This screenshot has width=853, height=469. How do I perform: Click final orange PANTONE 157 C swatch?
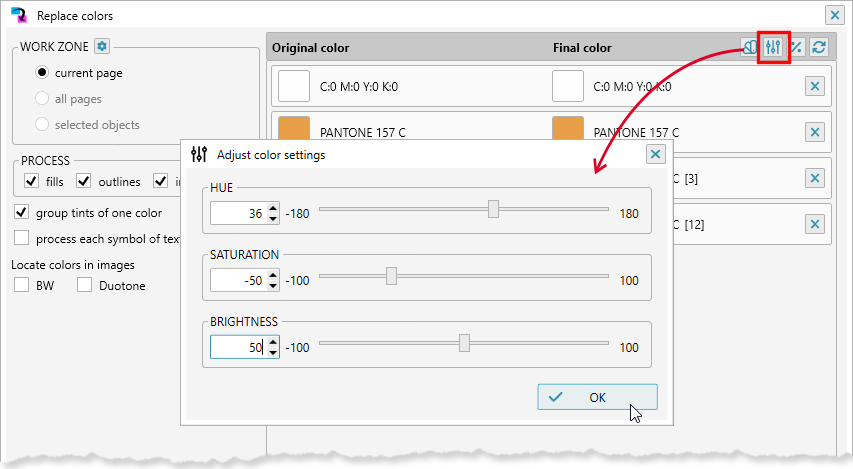tap(568, 129)
